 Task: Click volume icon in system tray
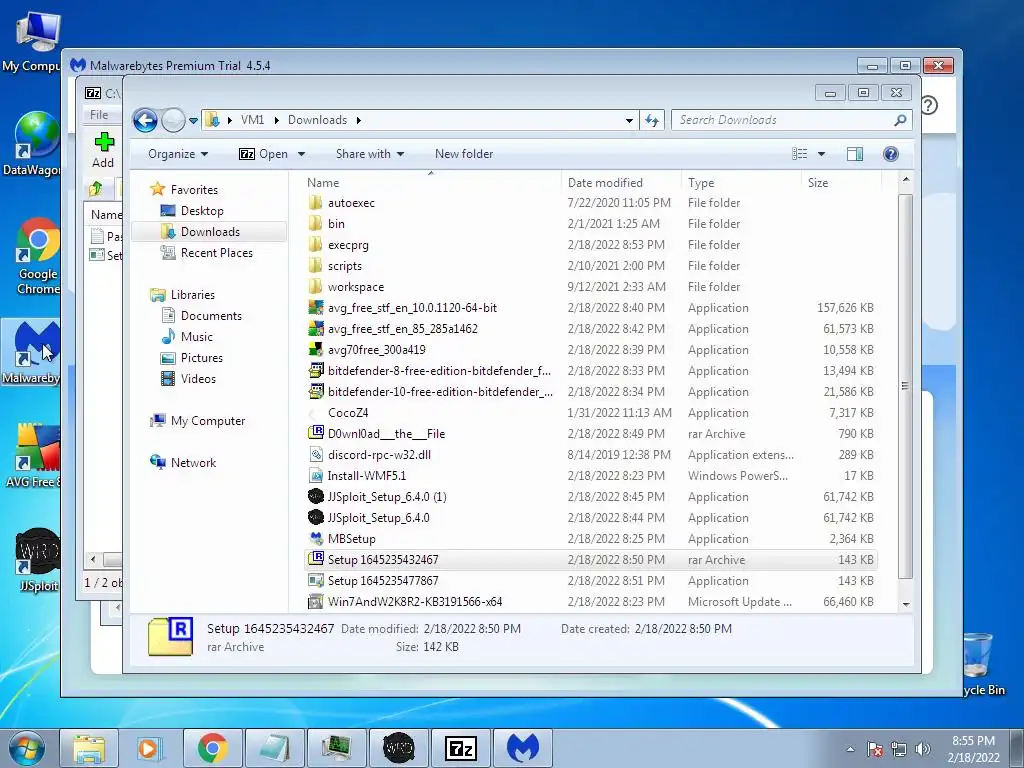pos(922,749)
